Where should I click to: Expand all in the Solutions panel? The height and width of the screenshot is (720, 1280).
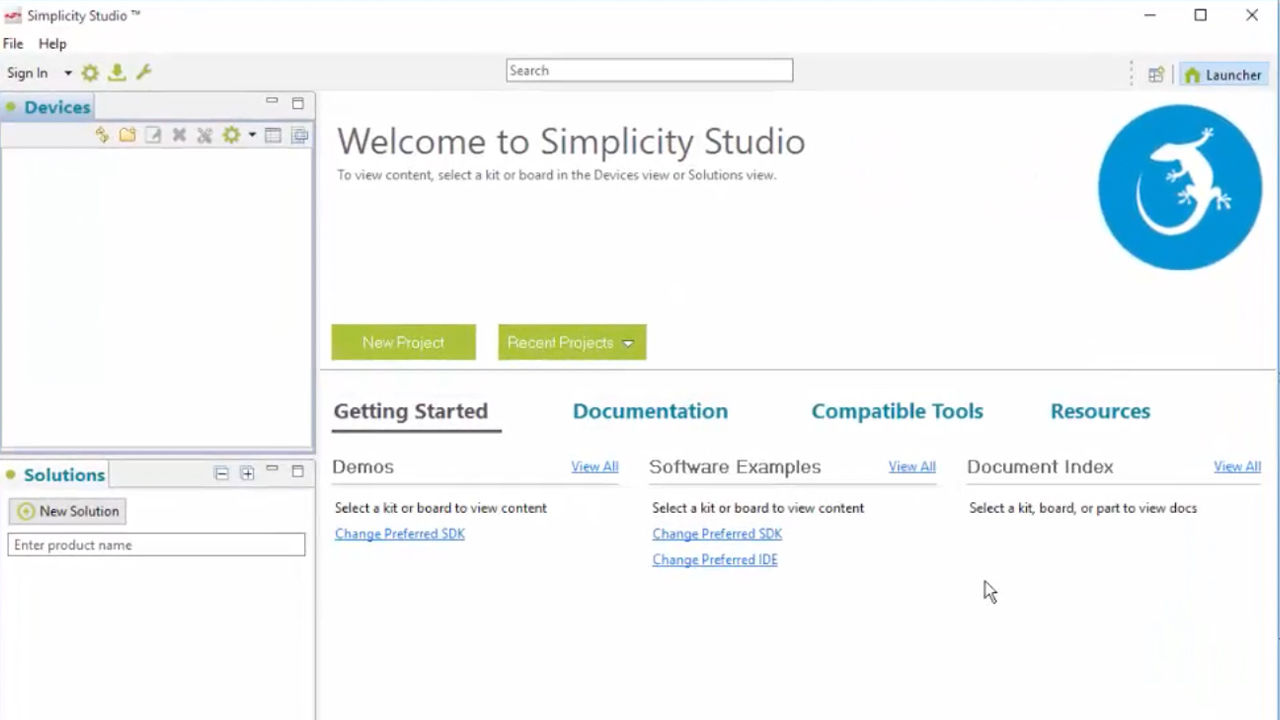click(247, 473)
